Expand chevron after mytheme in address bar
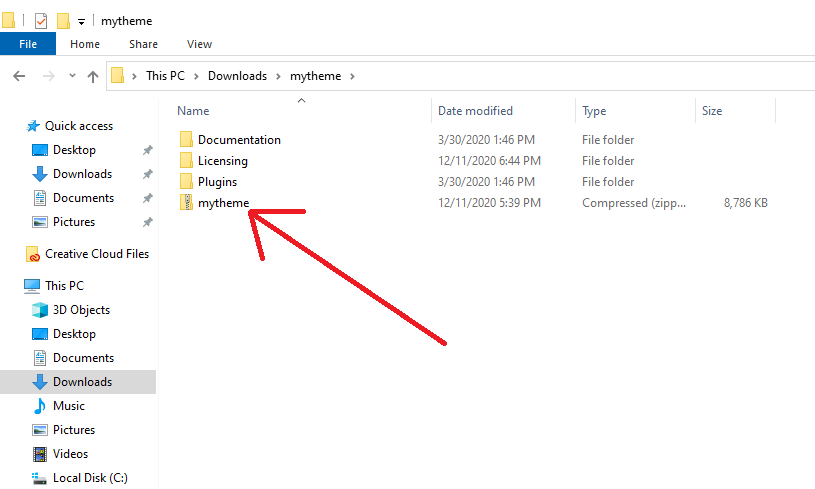Viewport: 815px width, 489px height. click(x=352, y=76)
